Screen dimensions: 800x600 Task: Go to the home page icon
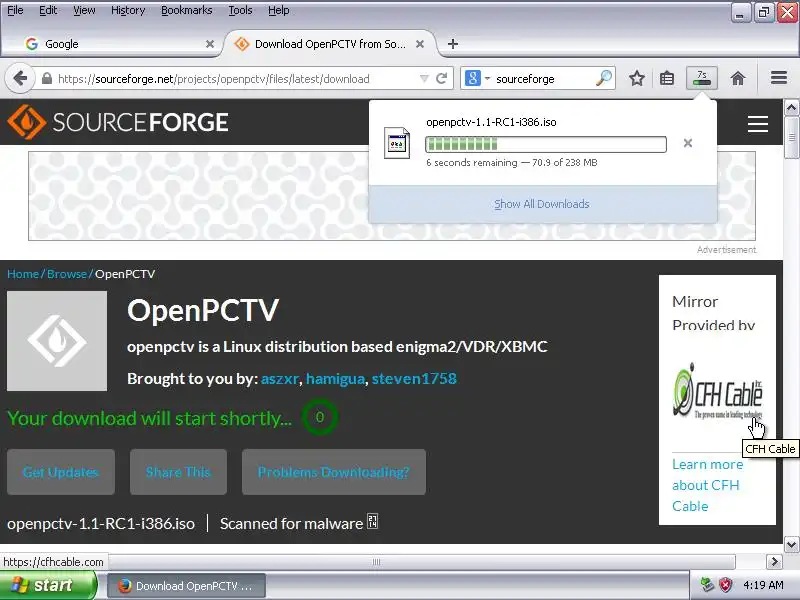(738, 79)
